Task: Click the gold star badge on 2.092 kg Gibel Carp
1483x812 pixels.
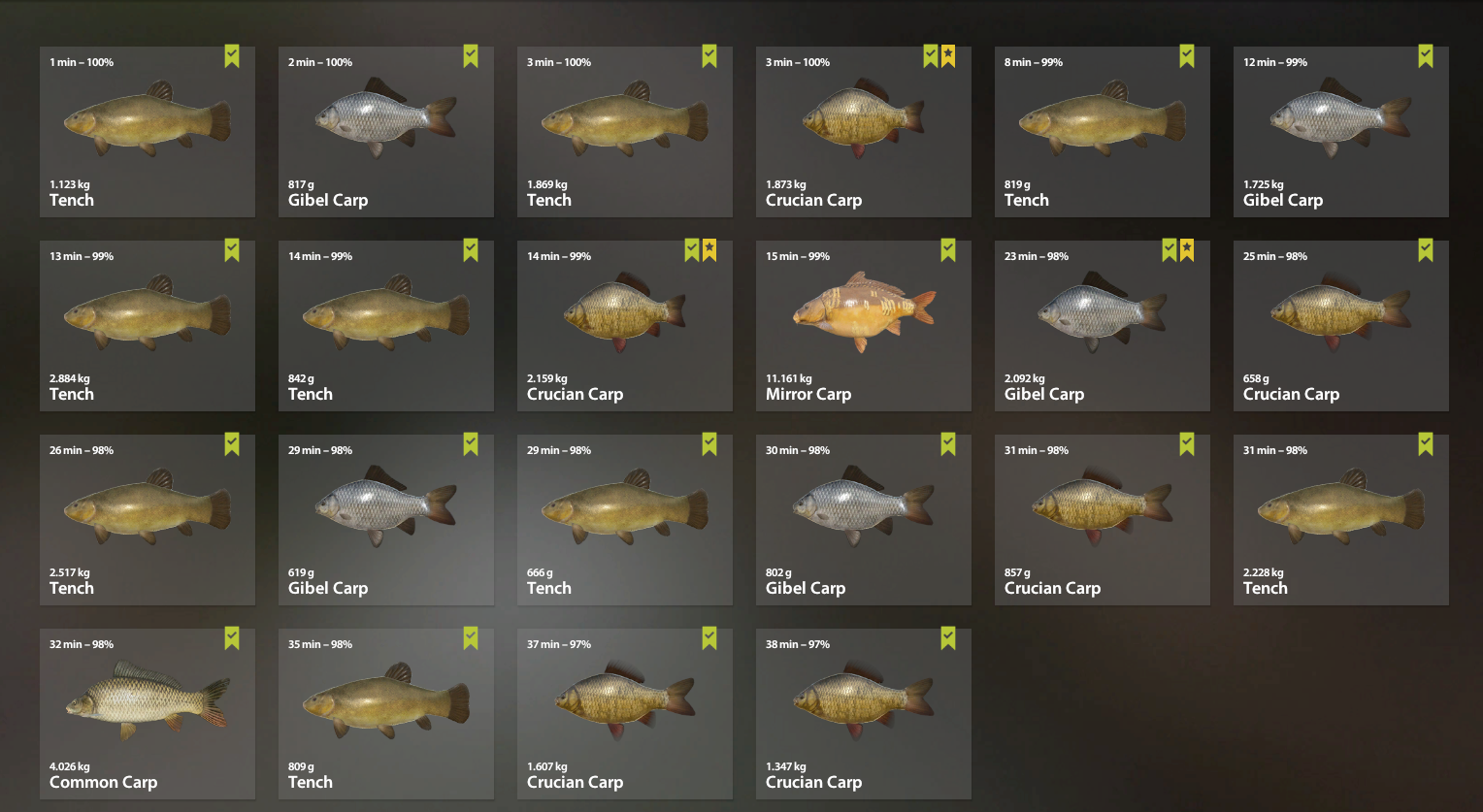Action: 1187,250
